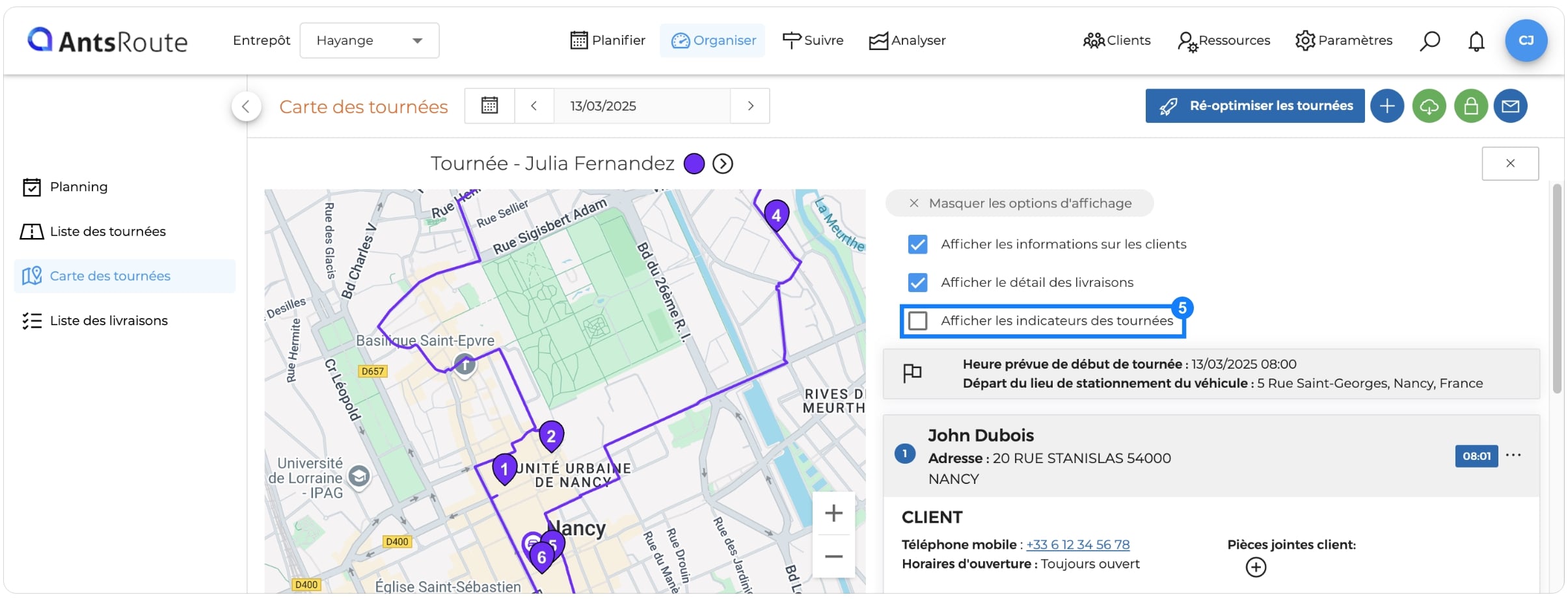Open the Clients menu
Screen dimensions: 1568x599
pos(1116,40)
